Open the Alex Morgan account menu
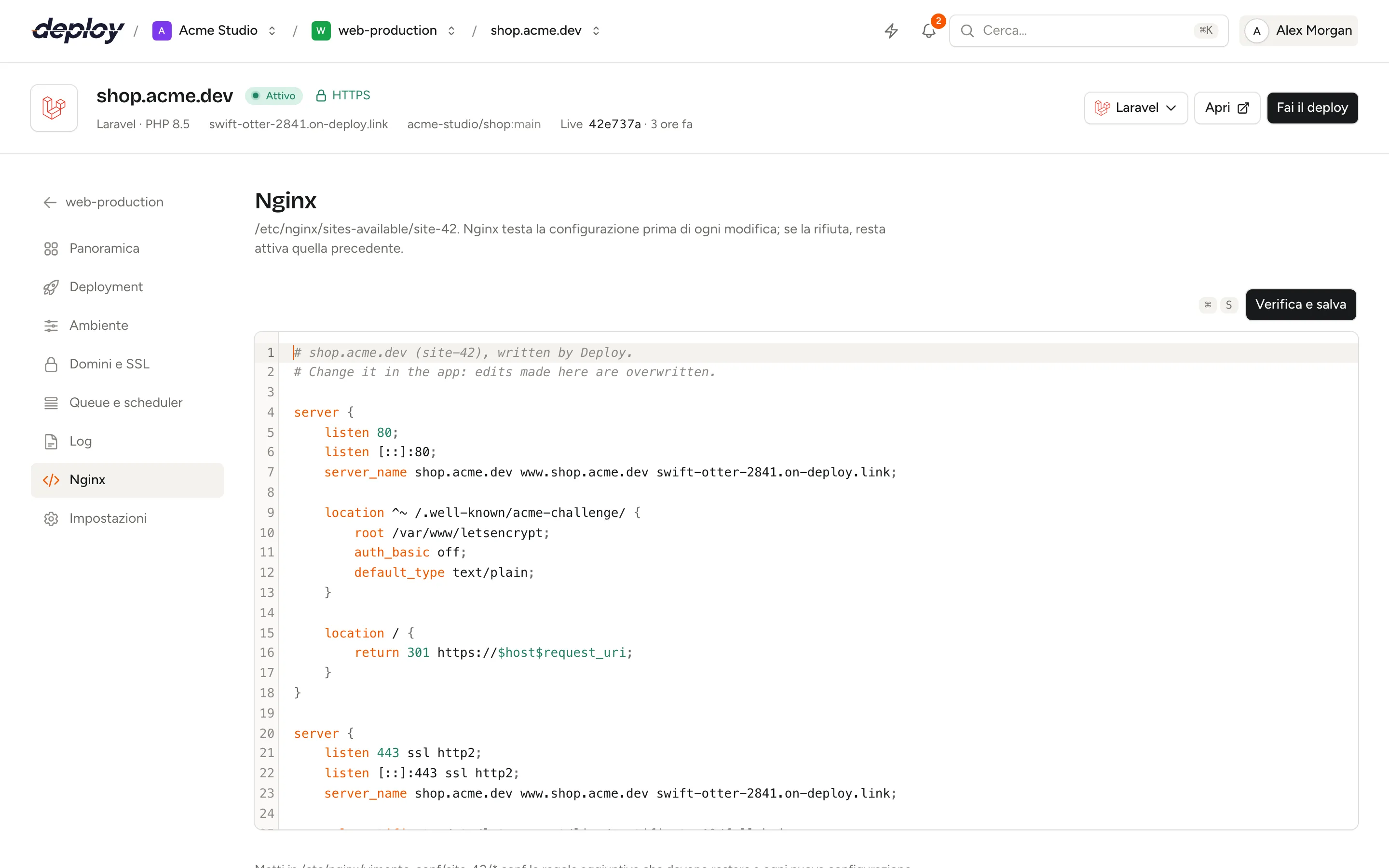 (1298, 31)
